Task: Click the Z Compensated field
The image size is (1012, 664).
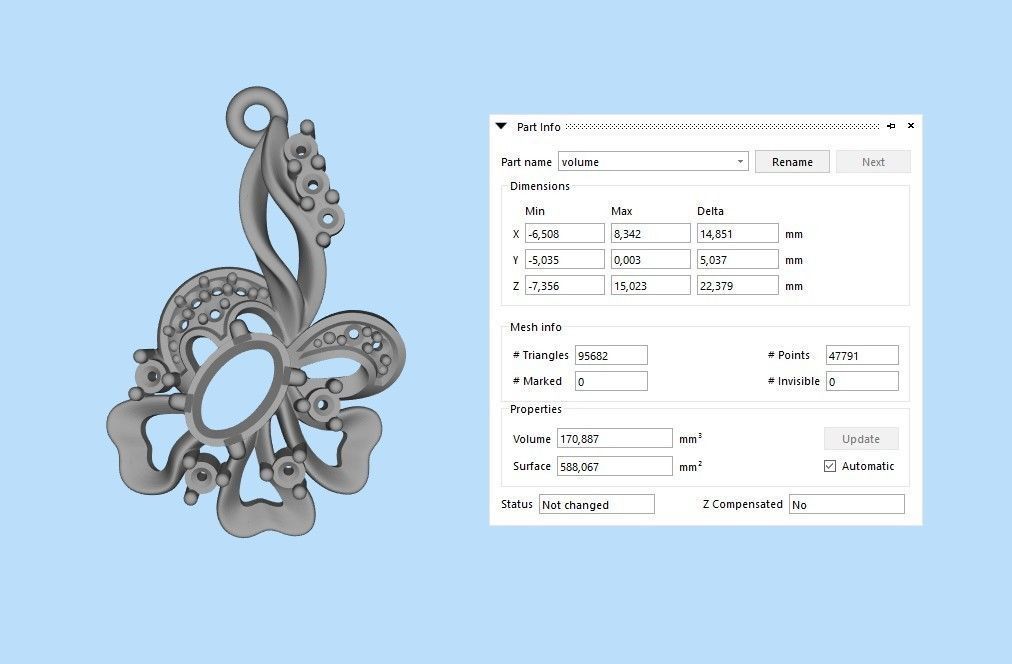Action: click(x=847, y=504)
